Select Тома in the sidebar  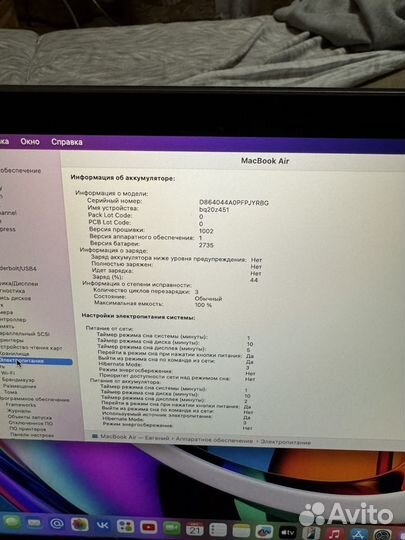(x=10, y=392)
